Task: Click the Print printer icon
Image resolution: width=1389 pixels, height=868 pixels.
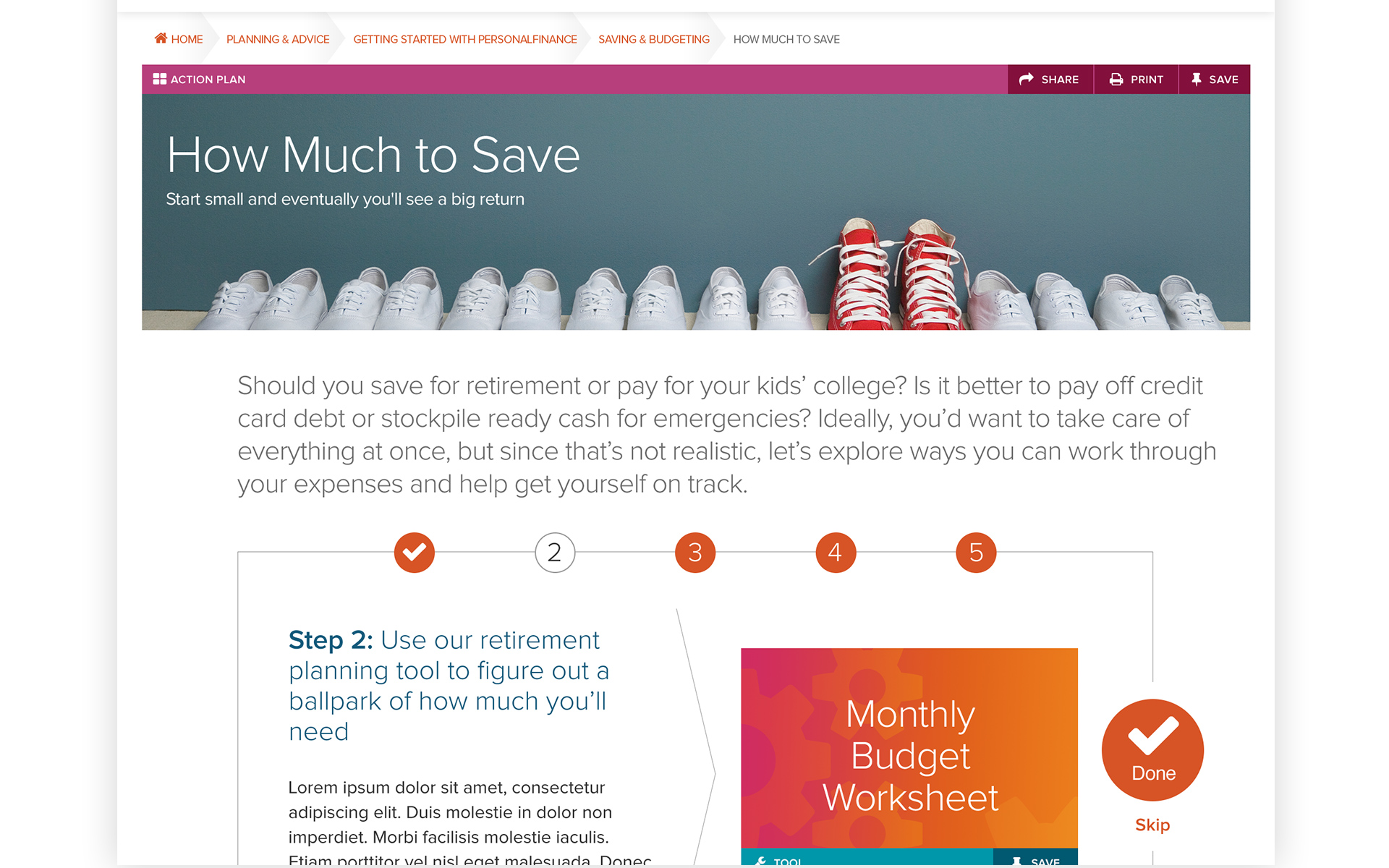Action: pyautogui.click(x=1116, y=79)
